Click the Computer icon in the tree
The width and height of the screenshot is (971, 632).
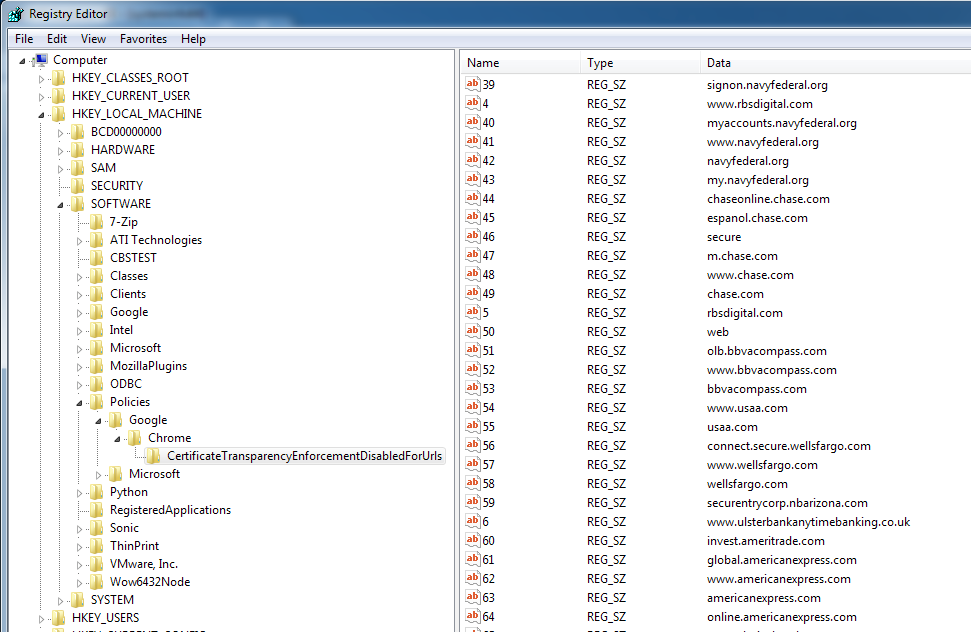coord(41,60)
